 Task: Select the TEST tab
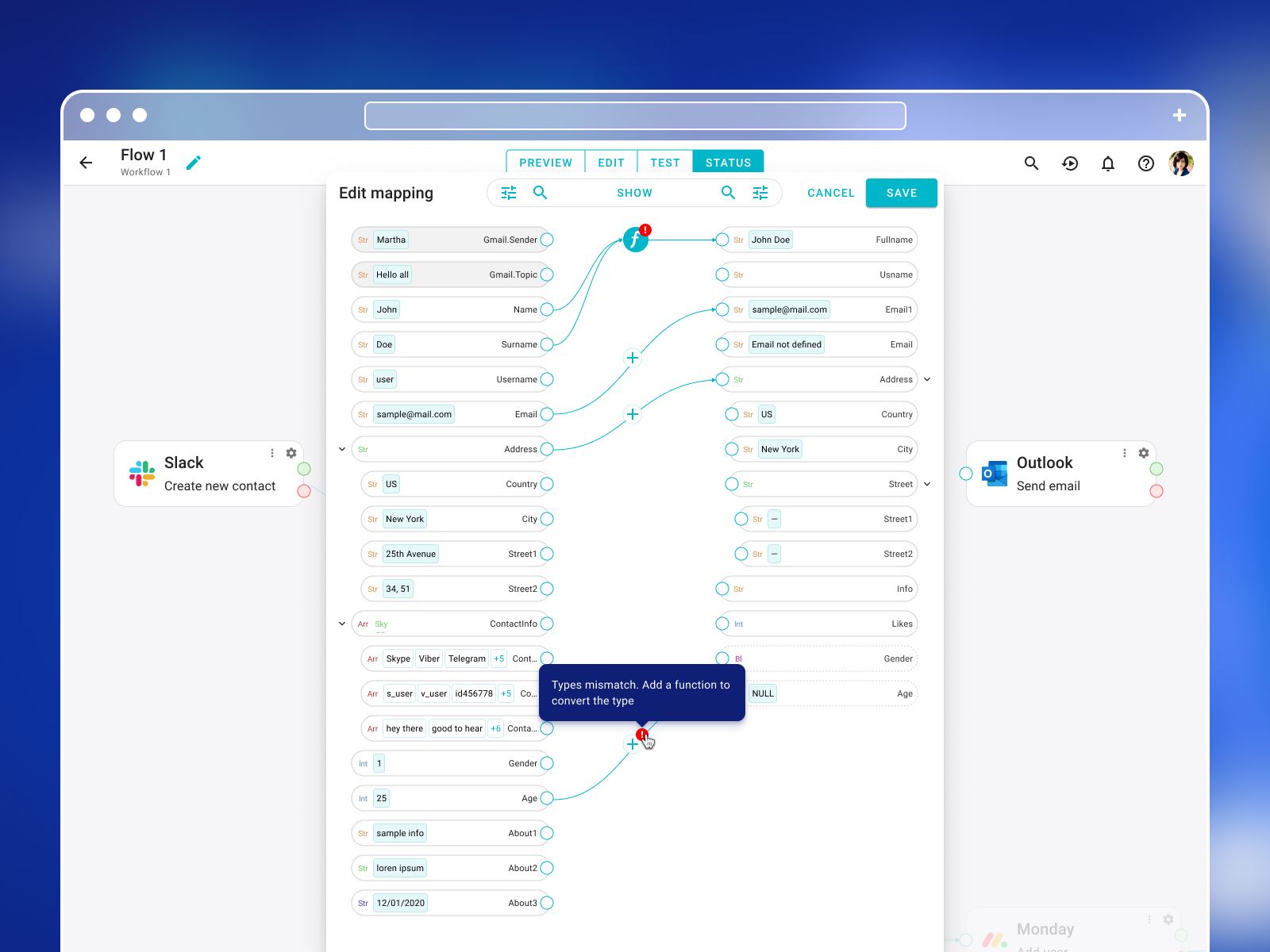(x=665, y=162)
